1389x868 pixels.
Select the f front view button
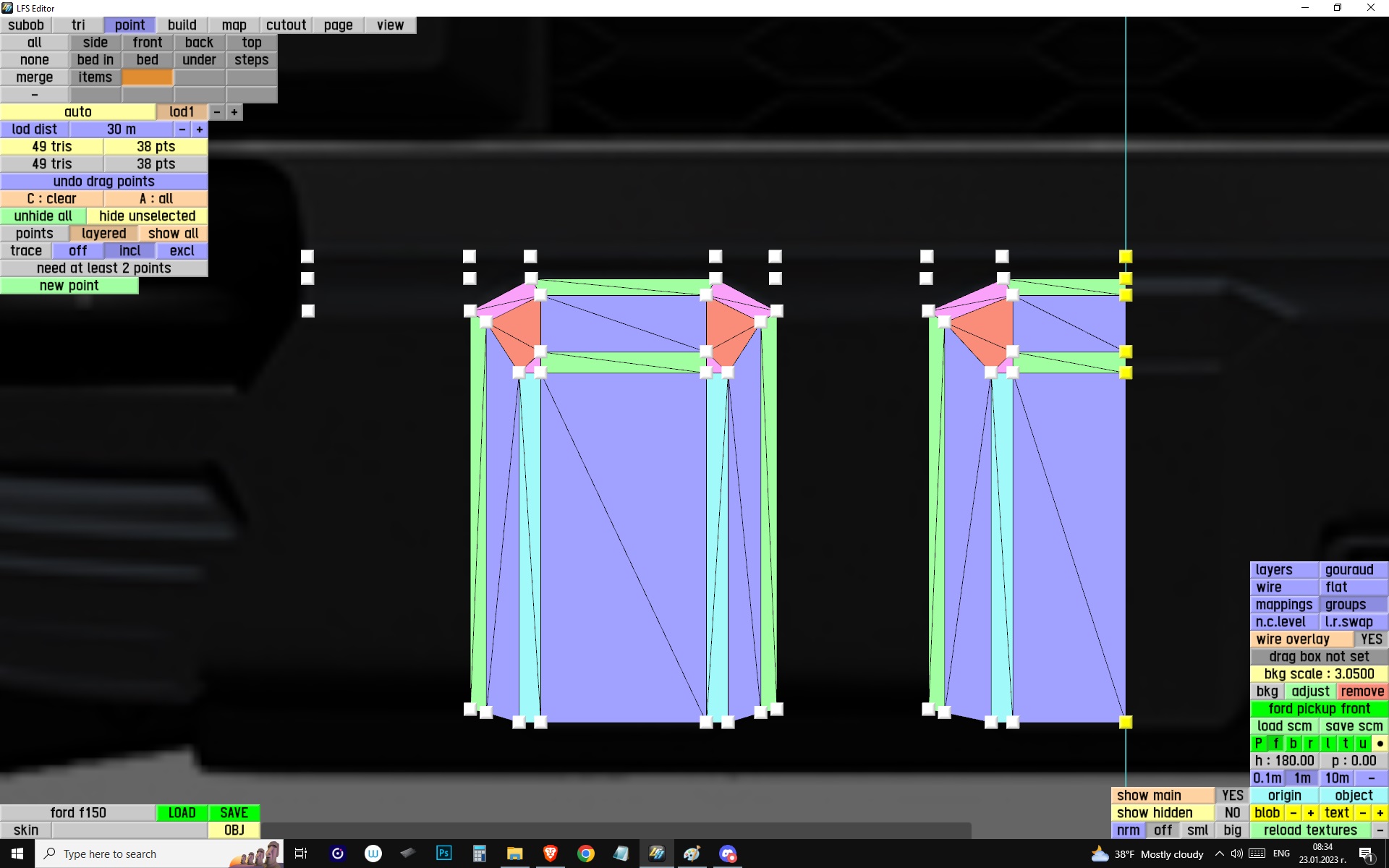(x=1276, y=744)
